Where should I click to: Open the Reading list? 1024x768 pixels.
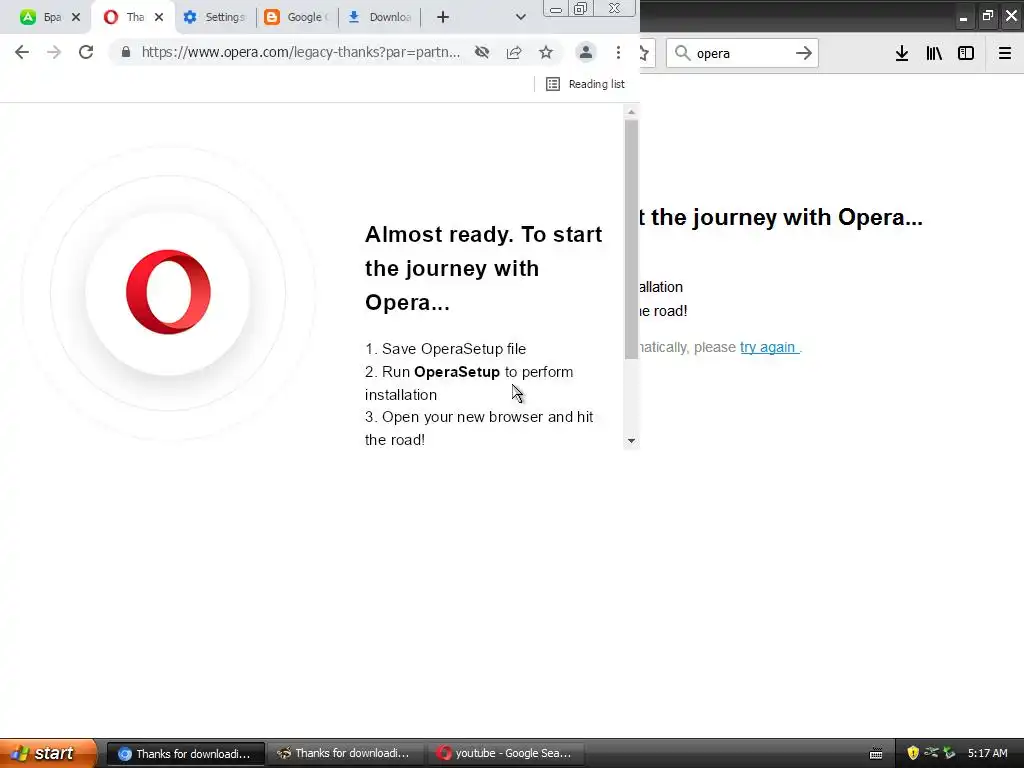[x=586, y=84]
